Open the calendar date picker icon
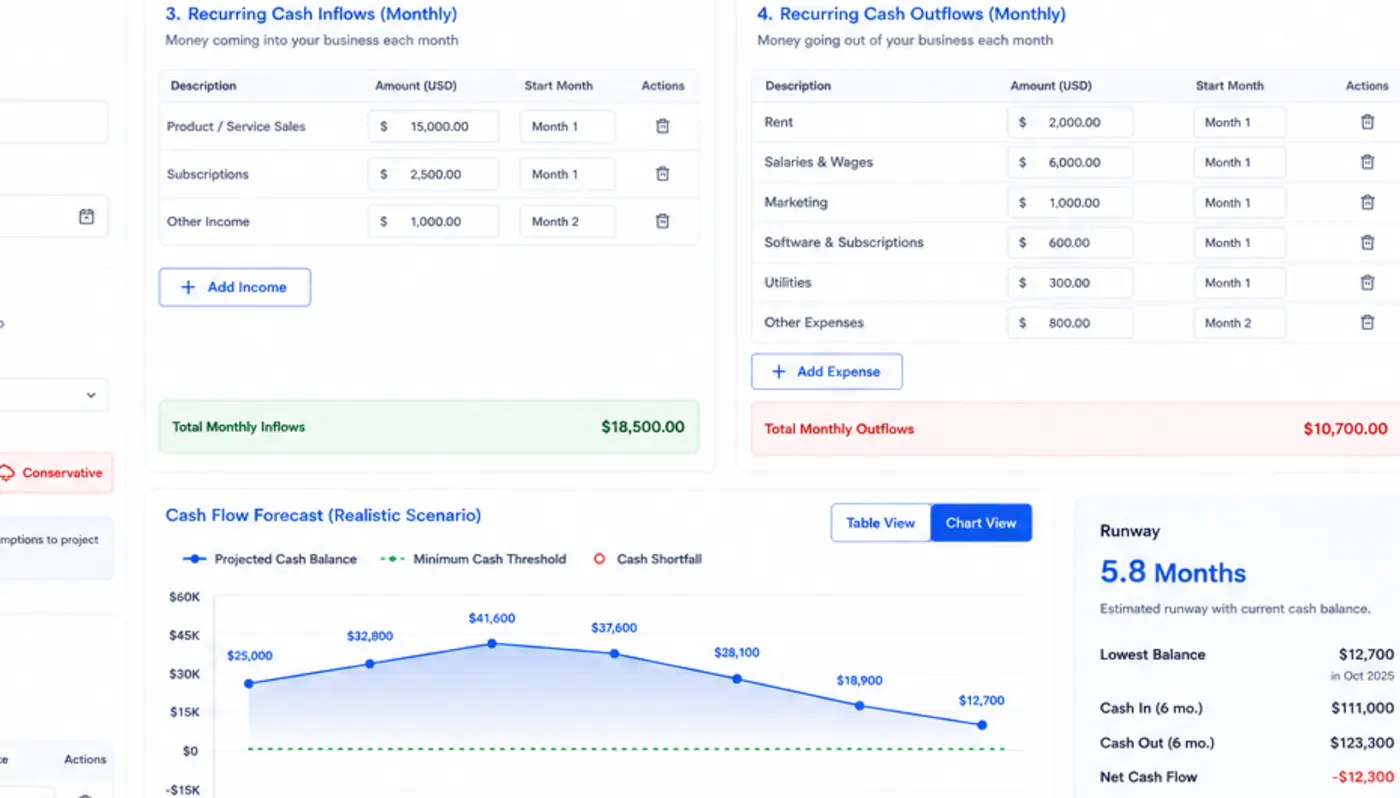1400x798 pixels. point(86,216)
